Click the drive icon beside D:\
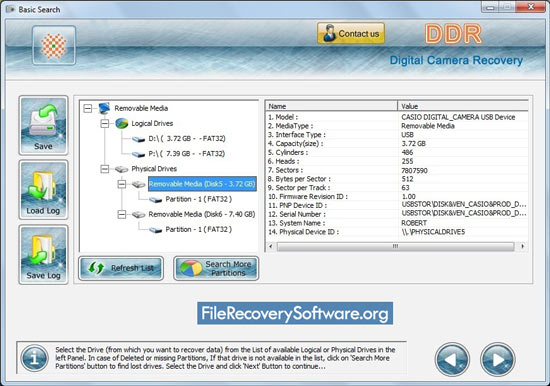The image size is (550, 386). (139, 139)
